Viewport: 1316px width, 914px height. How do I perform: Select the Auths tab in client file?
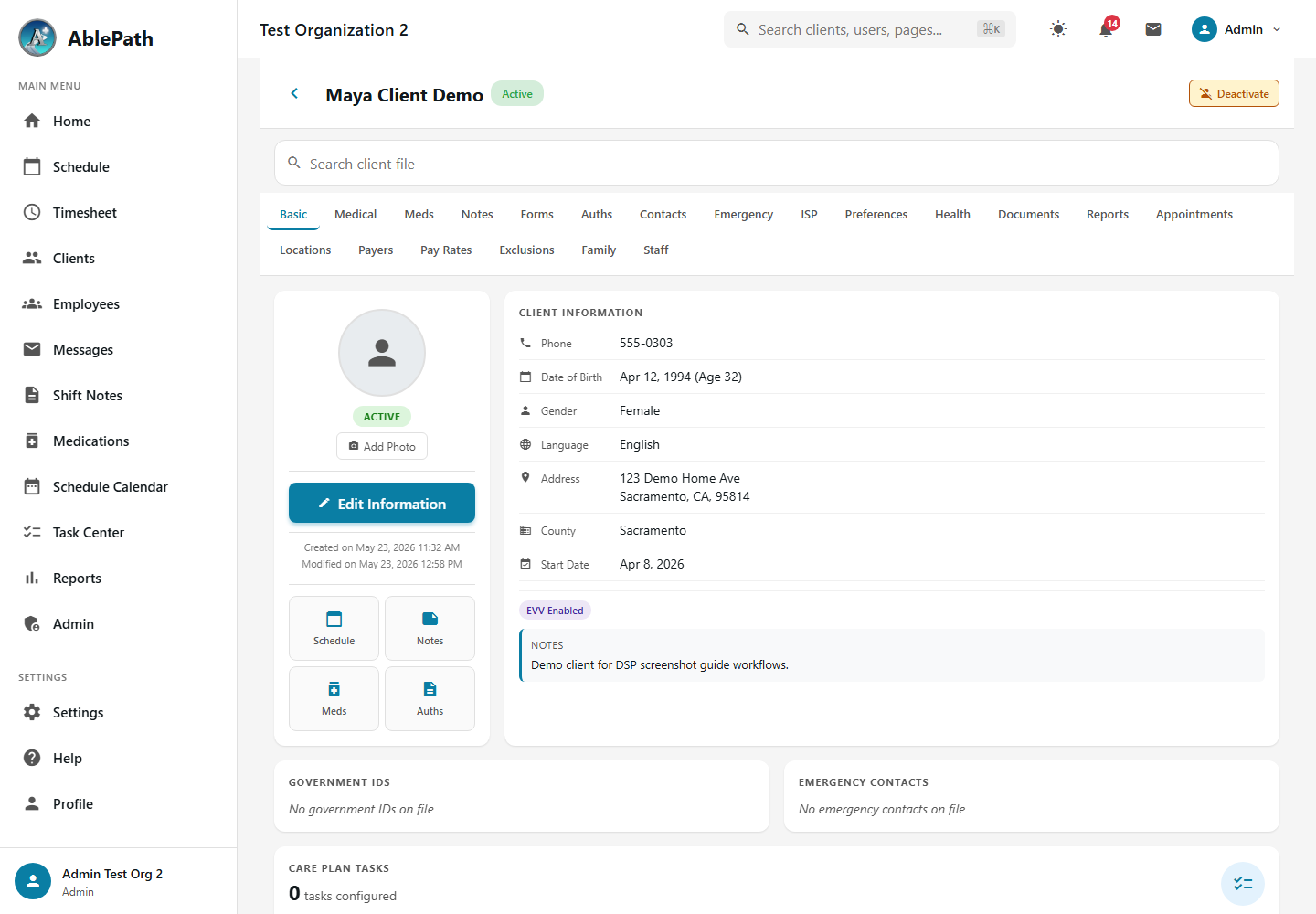click(597, 214)
